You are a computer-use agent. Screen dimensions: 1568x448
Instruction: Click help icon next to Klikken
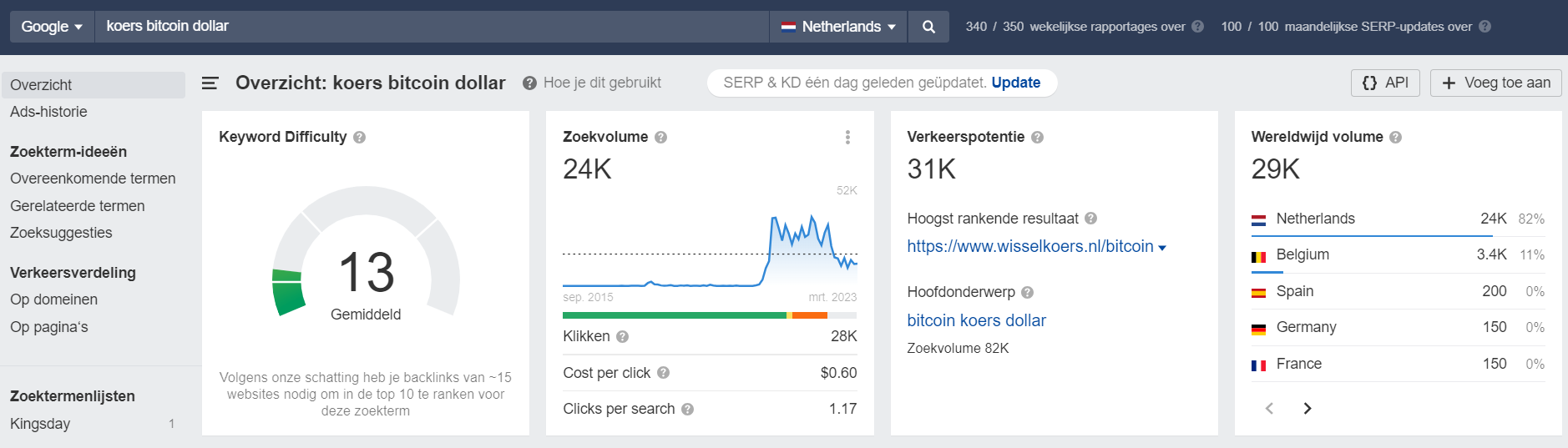click(x=622, y=336)
